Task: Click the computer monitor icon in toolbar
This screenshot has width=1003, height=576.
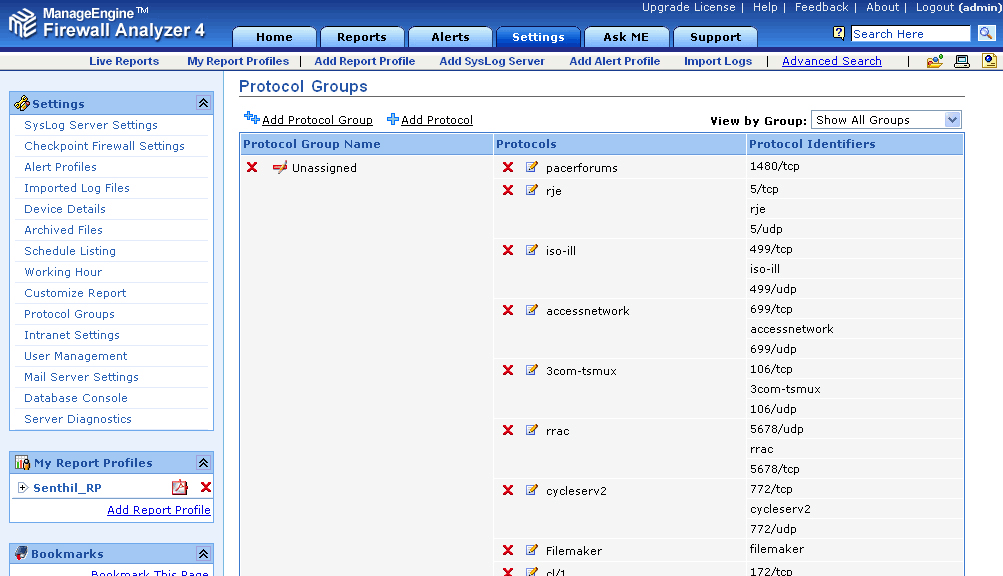Action: (x=962, y=61)
